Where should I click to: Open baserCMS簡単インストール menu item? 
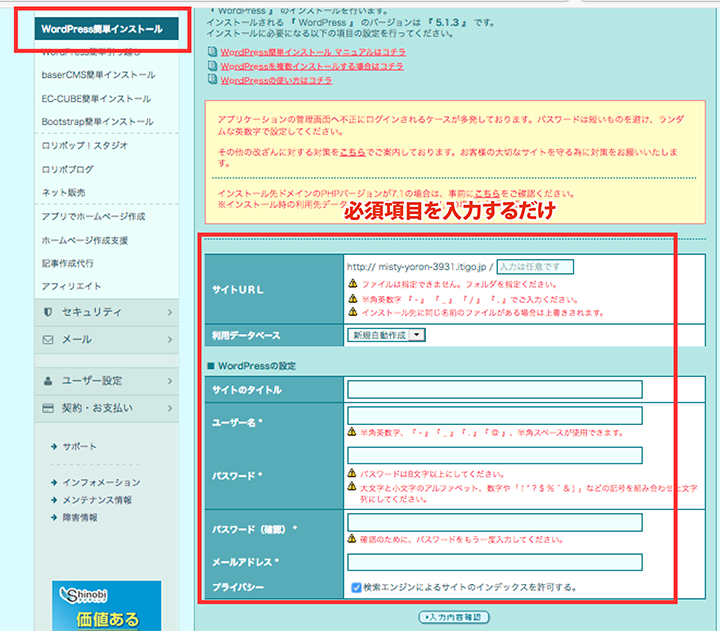[x=98, y=75]
